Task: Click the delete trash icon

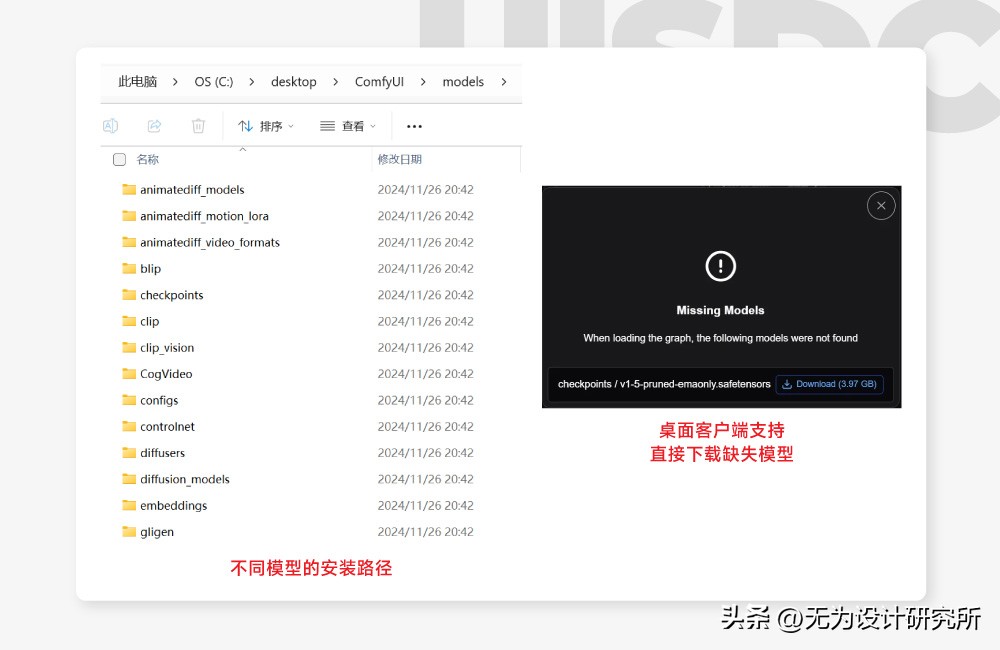Action: click(x=198, y=126)
